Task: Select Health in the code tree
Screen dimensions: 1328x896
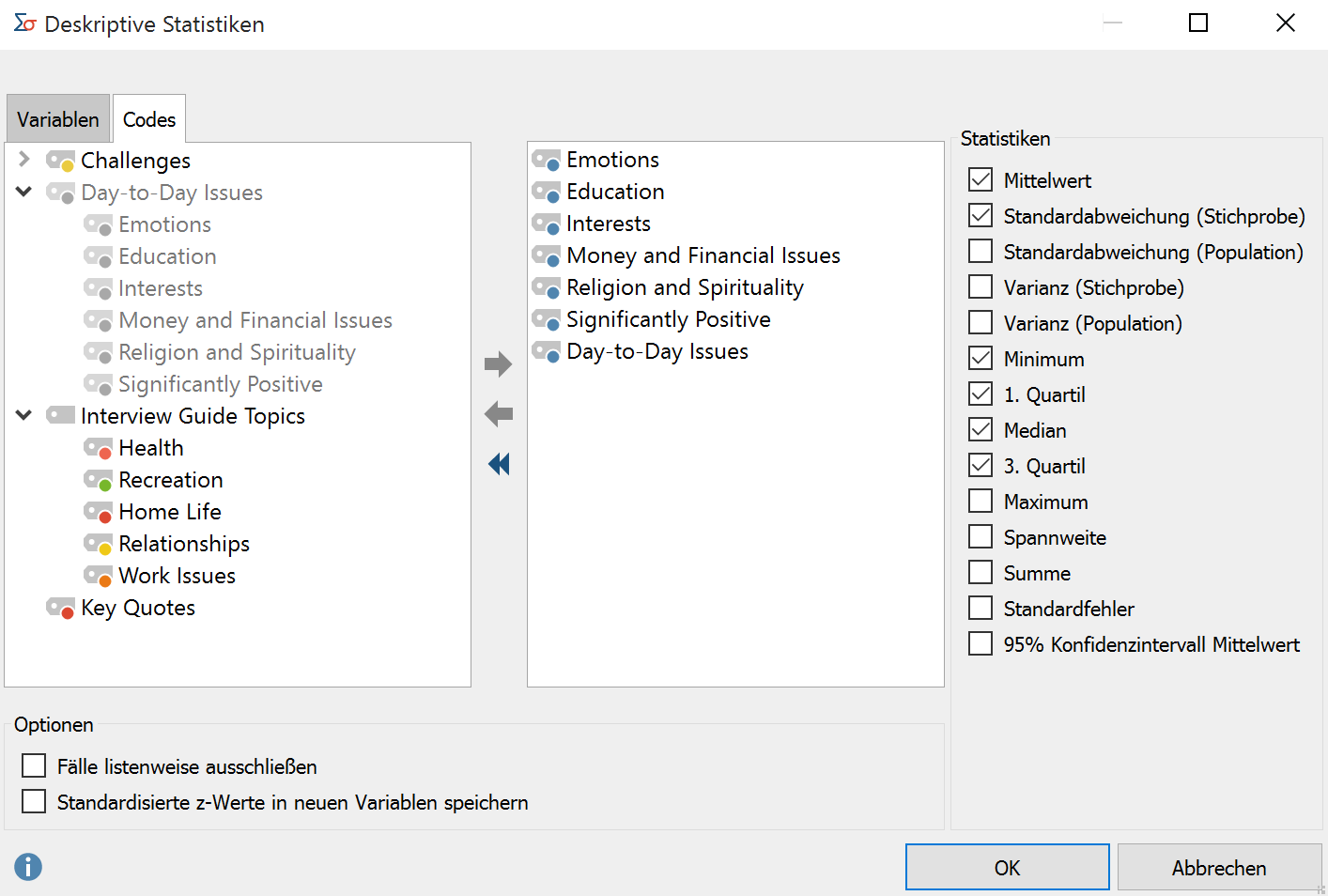Action: click(151, 448)
